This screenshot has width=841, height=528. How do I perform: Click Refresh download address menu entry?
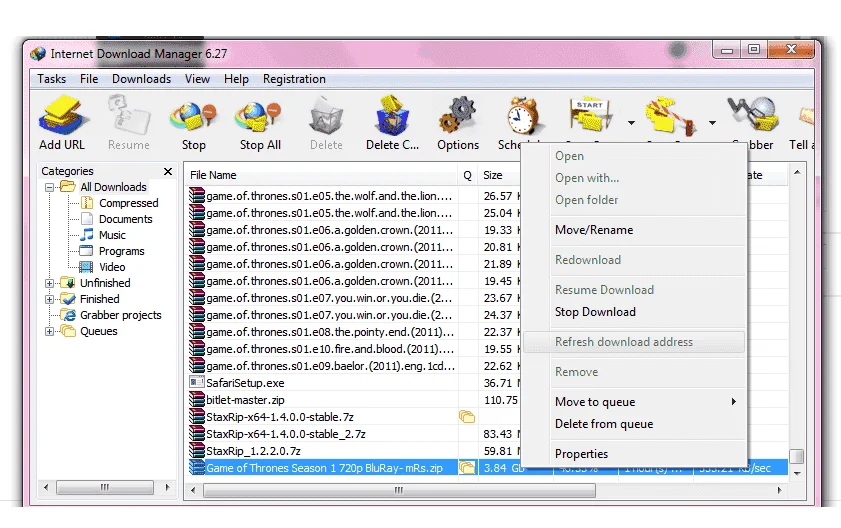(x=635, y=342)
